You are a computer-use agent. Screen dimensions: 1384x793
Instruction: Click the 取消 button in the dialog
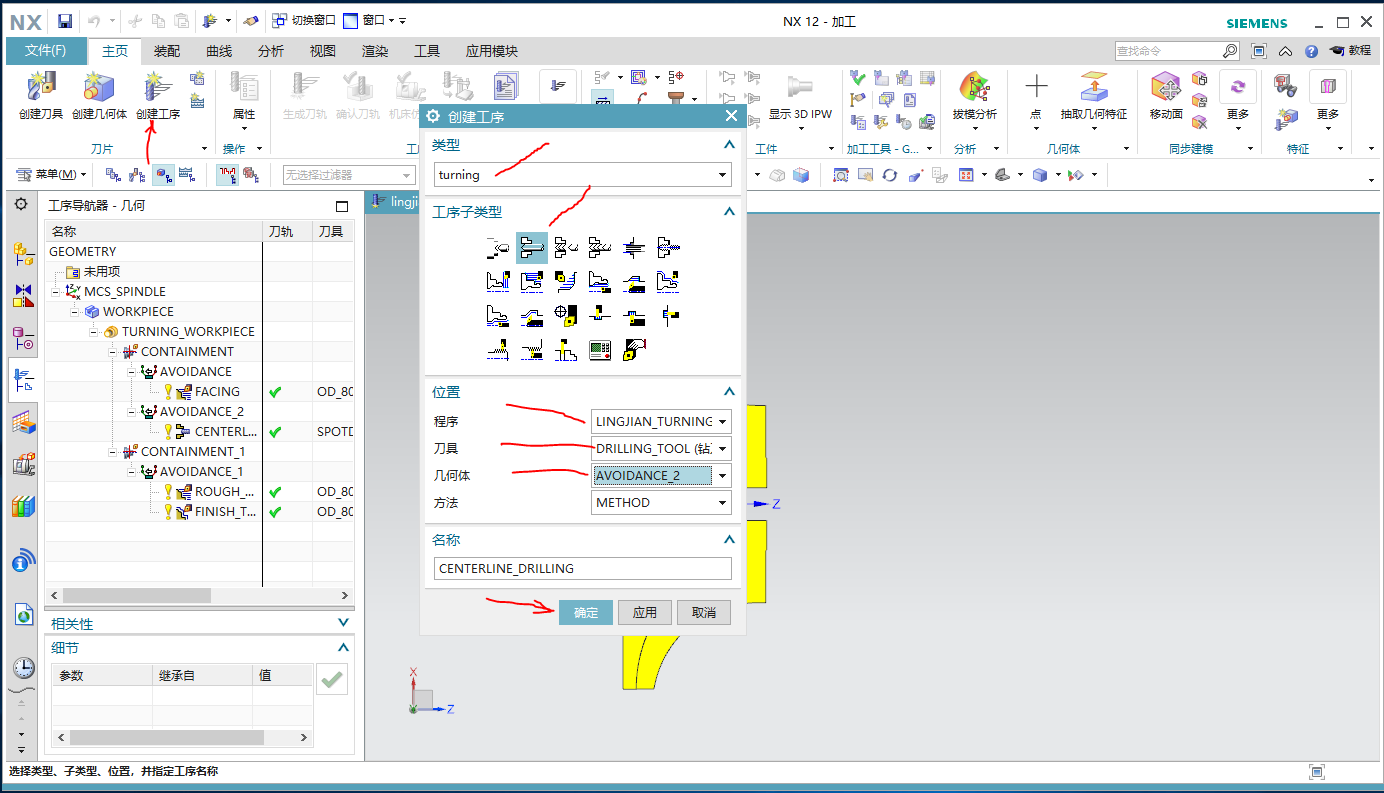[704, 612]
